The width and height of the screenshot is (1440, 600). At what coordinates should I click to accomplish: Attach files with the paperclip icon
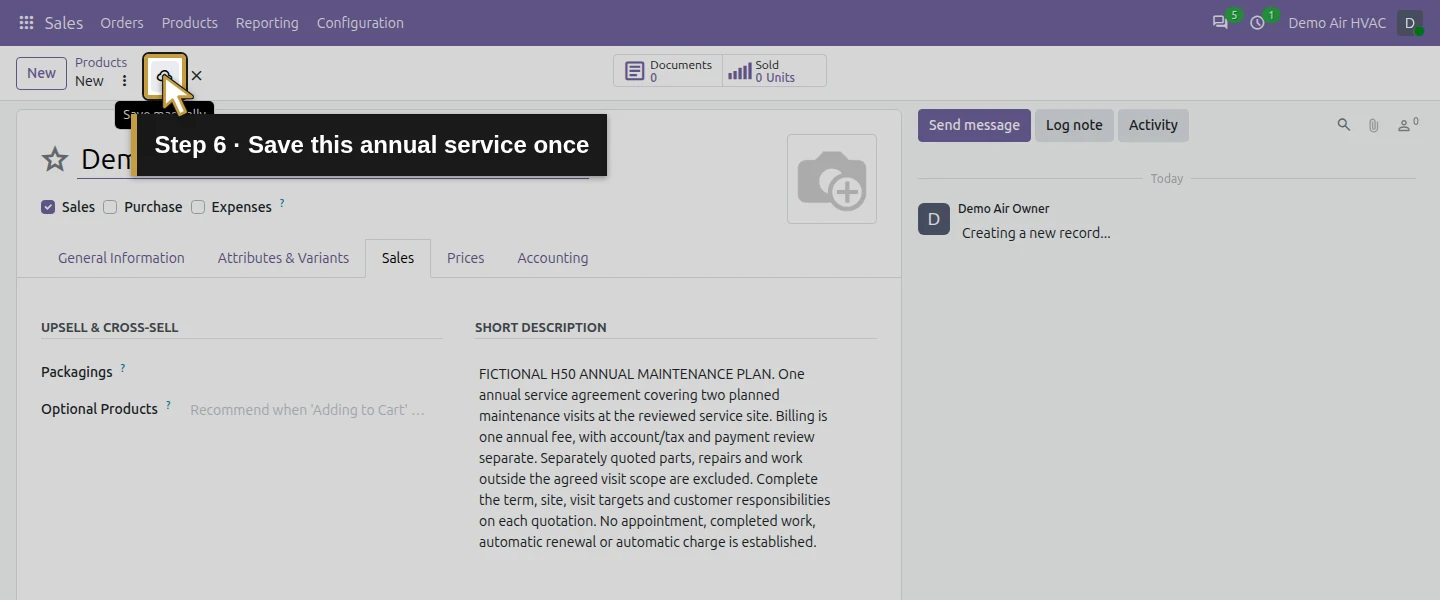click(x=1374, y=125)
